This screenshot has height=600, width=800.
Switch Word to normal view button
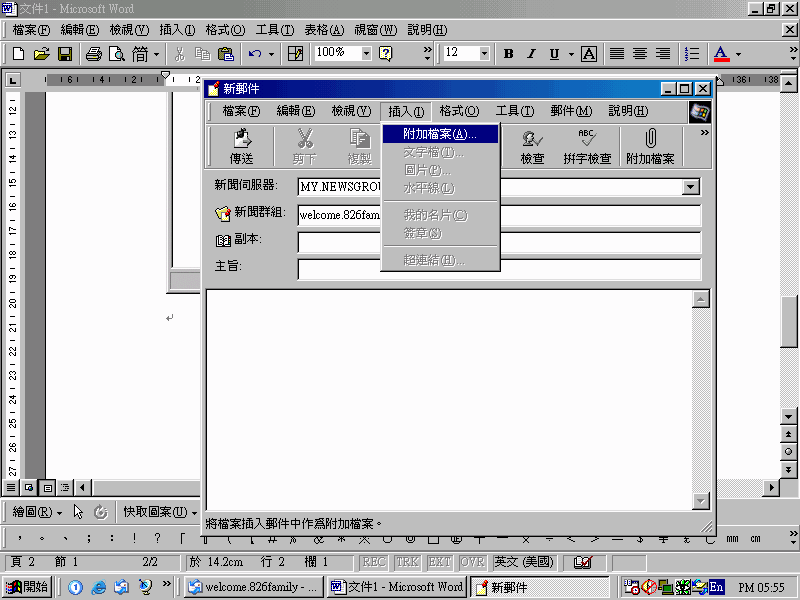coord(11,488)
